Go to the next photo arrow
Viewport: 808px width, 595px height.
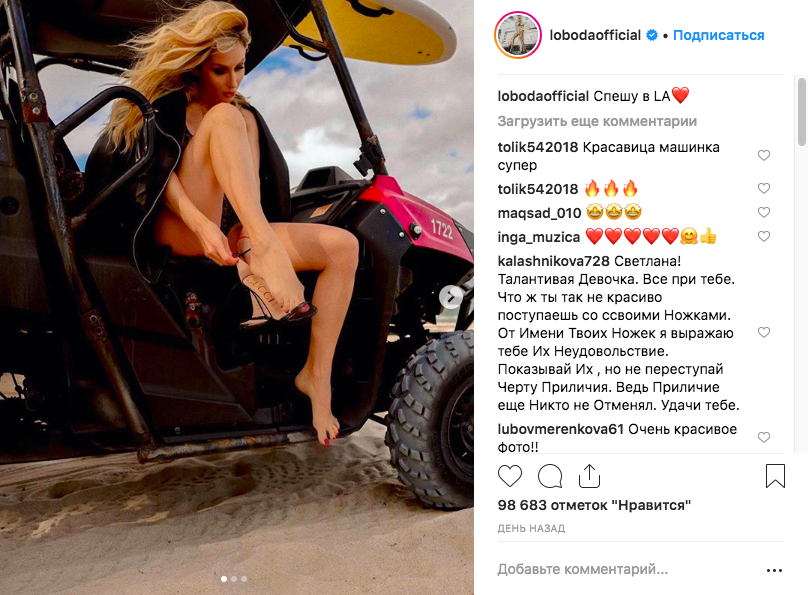[451, 297]
